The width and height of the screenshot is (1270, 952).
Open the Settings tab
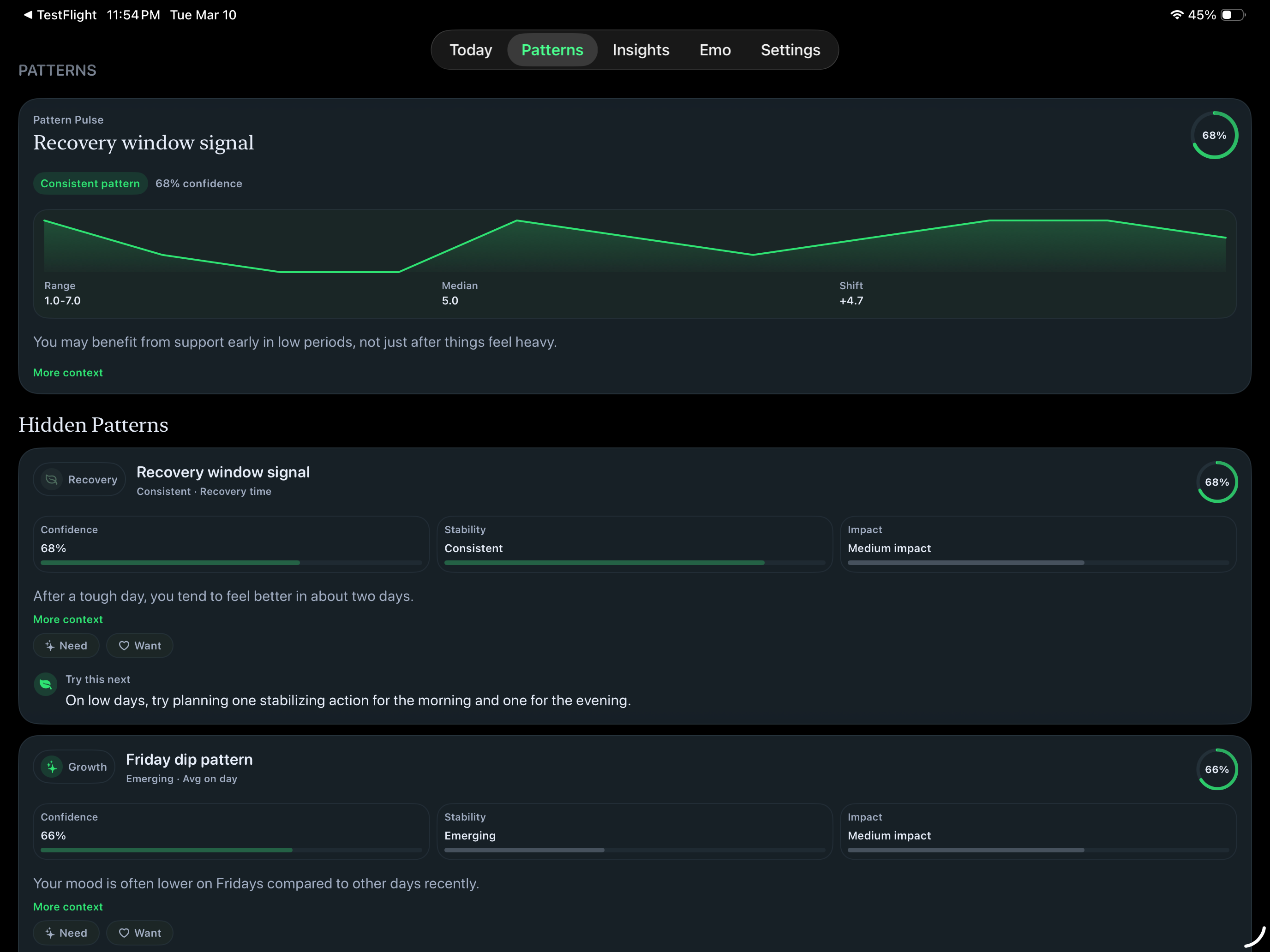790,50
